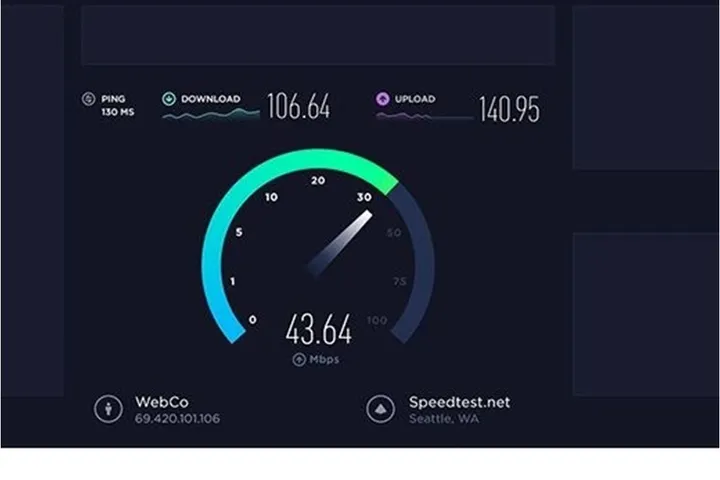This screenshot has height=480, width=720.
Task: Click the 106.64 download result
Action: pyautogui.click(x=298, y=106)
